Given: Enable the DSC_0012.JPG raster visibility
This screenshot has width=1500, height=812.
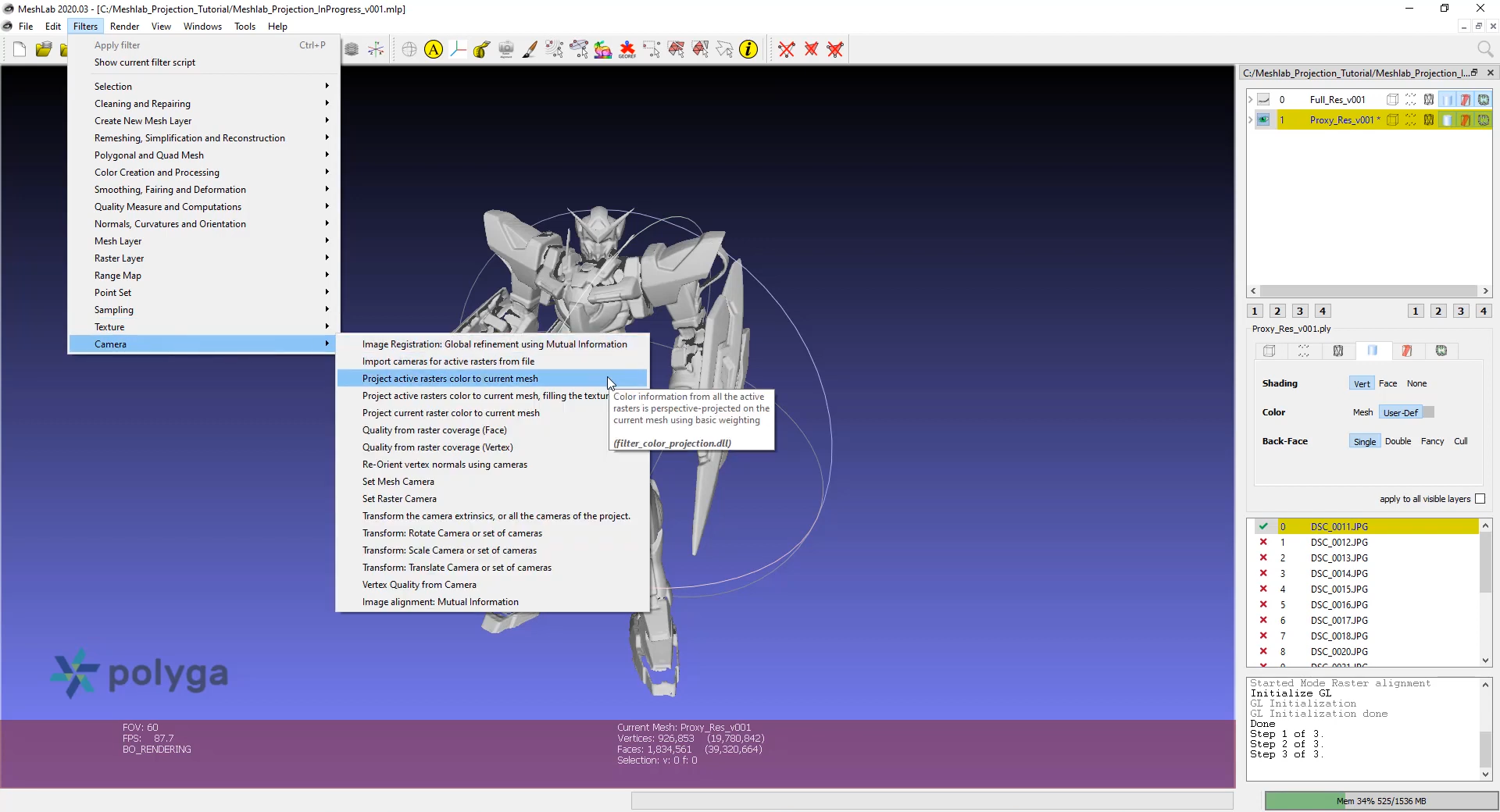Looking at the screenshot, I should 1263,543.
